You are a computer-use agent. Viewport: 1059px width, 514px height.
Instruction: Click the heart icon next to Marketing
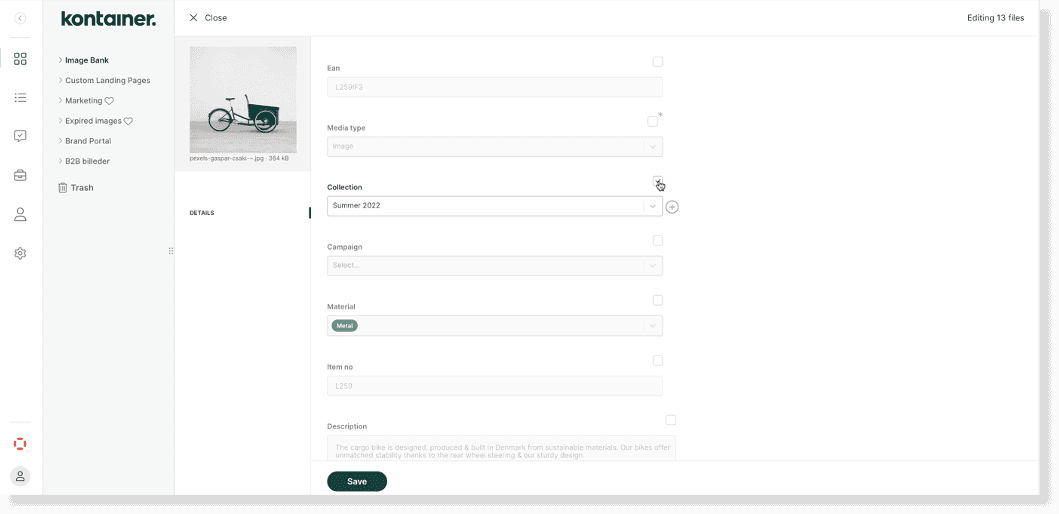click(x=109, y=101)
